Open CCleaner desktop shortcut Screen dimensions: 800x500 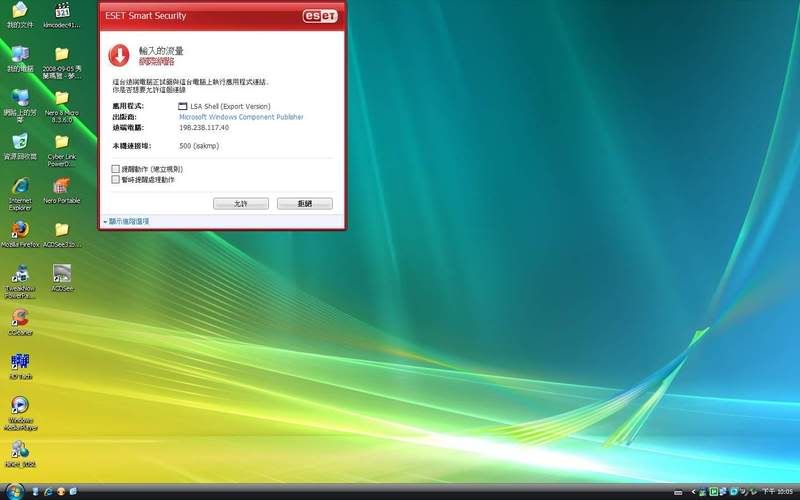tap(19, 318)
